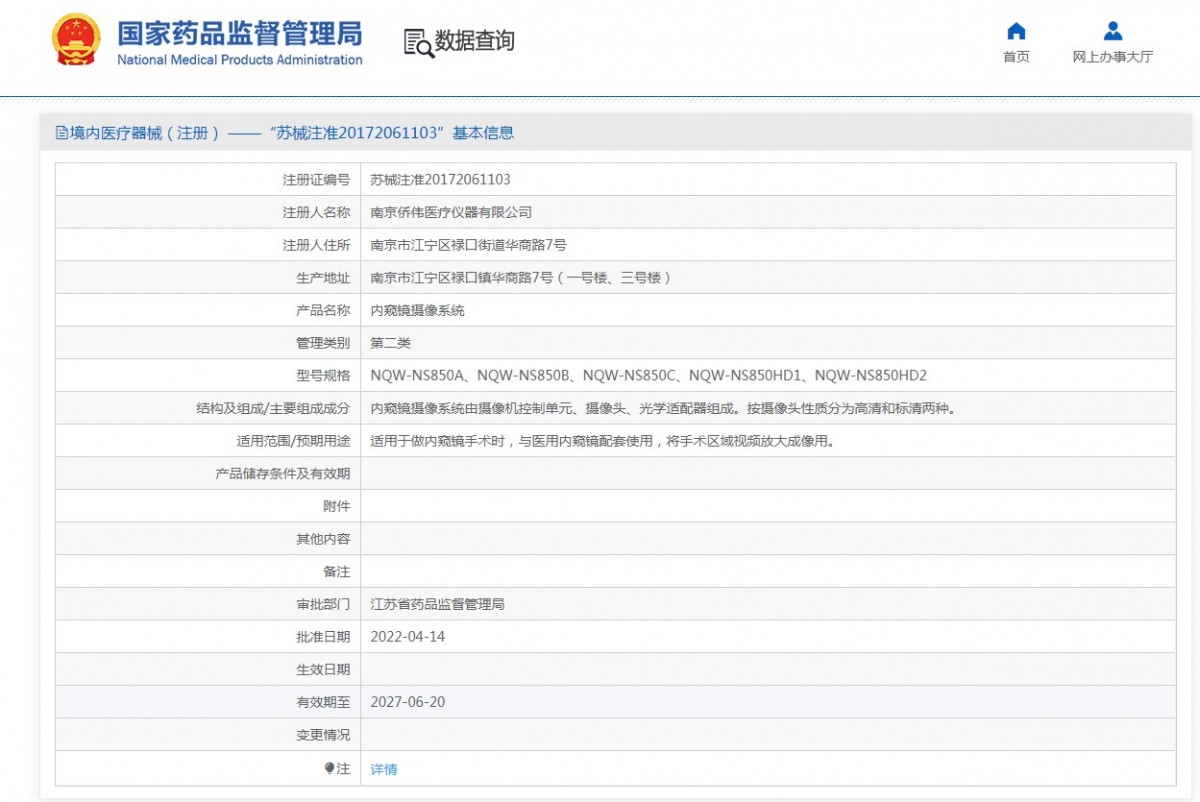The height and width of the screenshot is (802, 1200).
Task: Click the 其他内容 row label
Action: 323,539
